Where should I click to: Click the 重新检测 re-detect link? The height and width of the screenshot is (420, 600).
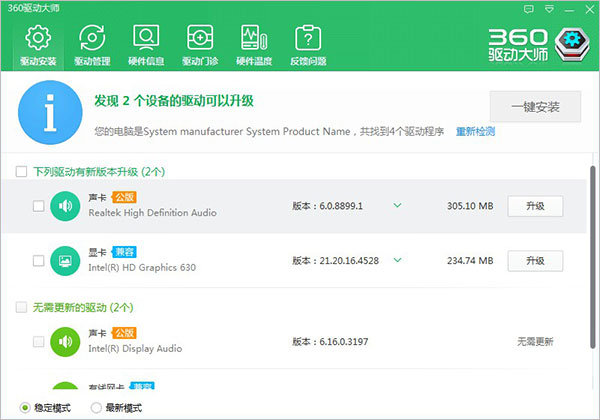tap(475, 132)
